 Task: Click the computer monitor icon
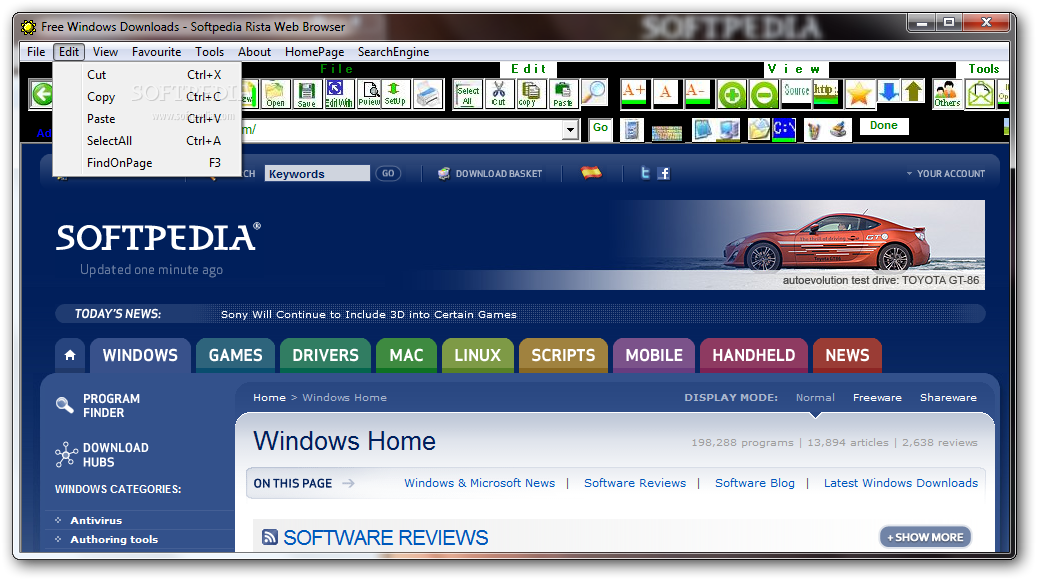[729, 130]
